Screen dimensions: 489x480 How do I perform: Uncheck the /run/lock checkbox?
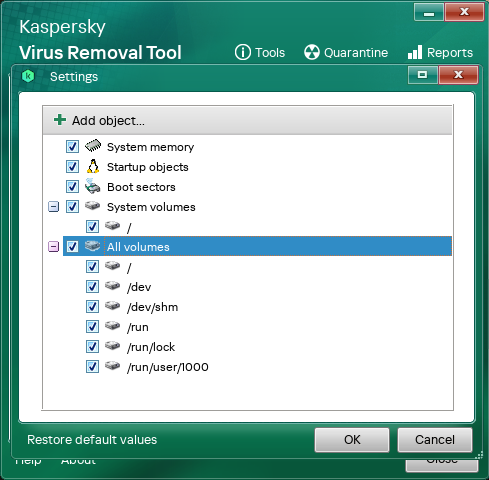pyautogui.click(x=92, y=346)
